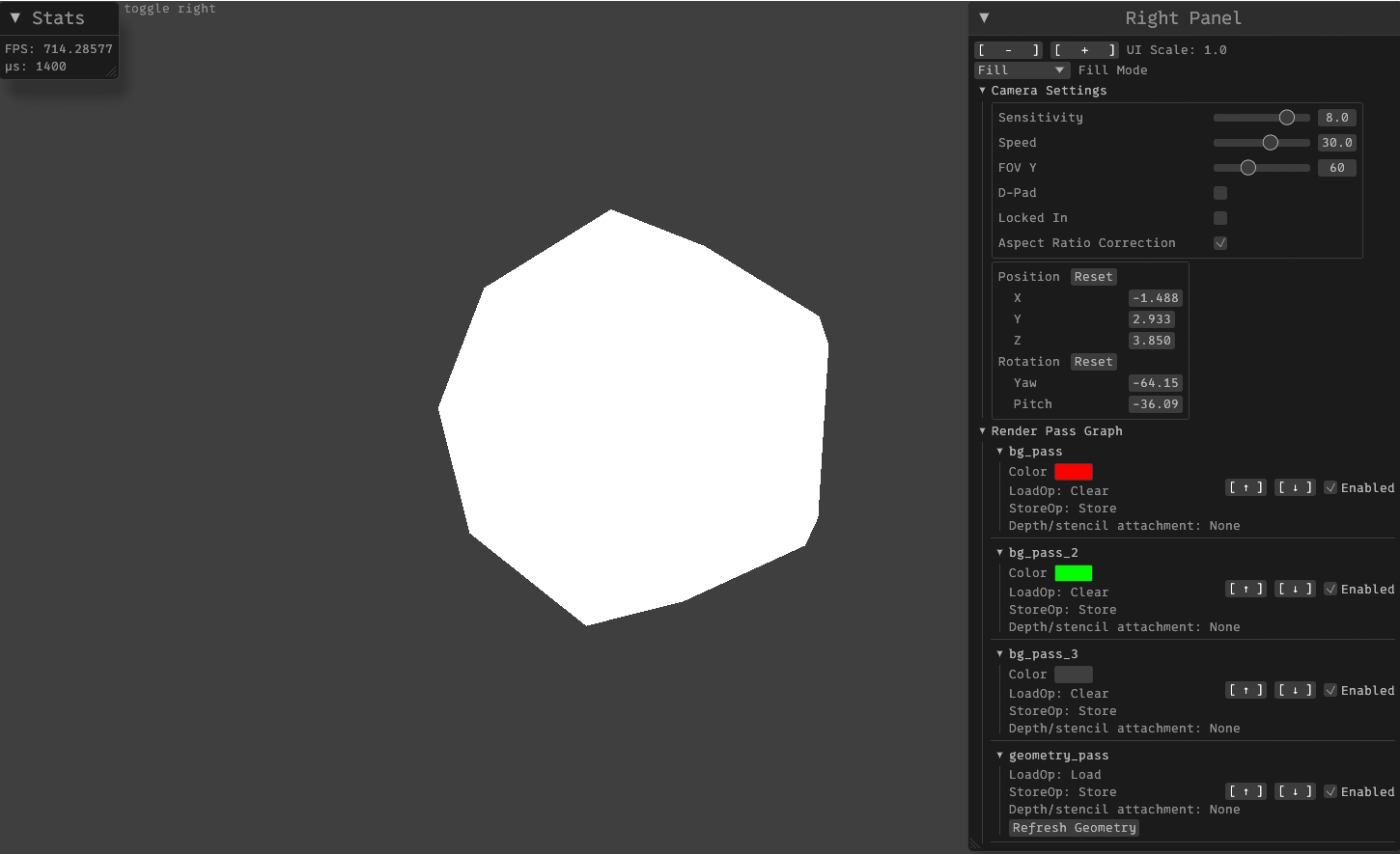Toggle Enabled checkbox for bg_pass_3
Viewport: 1400px width, 854px height.
tap(1330, 691)
